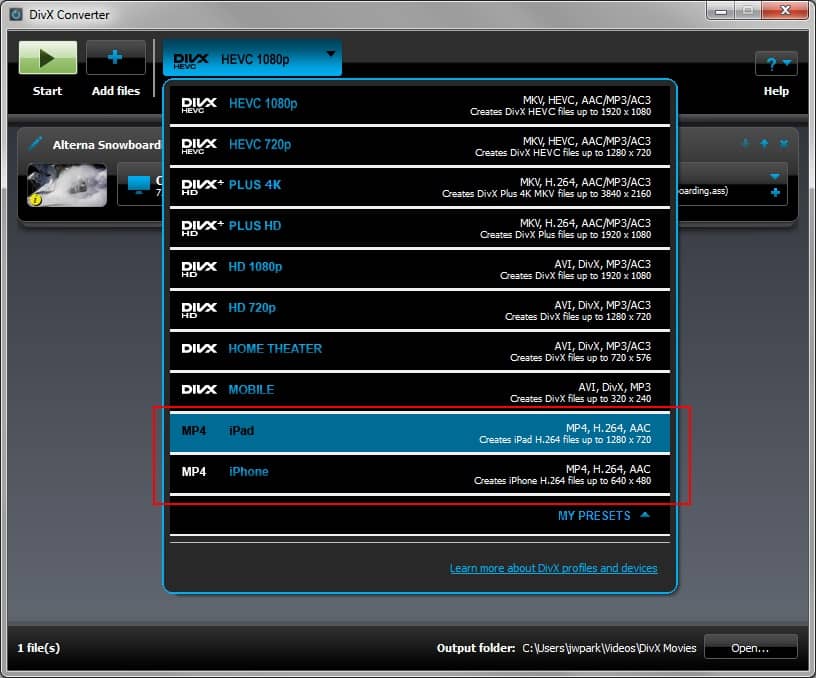Click the pencil rename icon beside Alterna Snowboard
The width and height of the screenshot is (816, 678).
point(35,143)
